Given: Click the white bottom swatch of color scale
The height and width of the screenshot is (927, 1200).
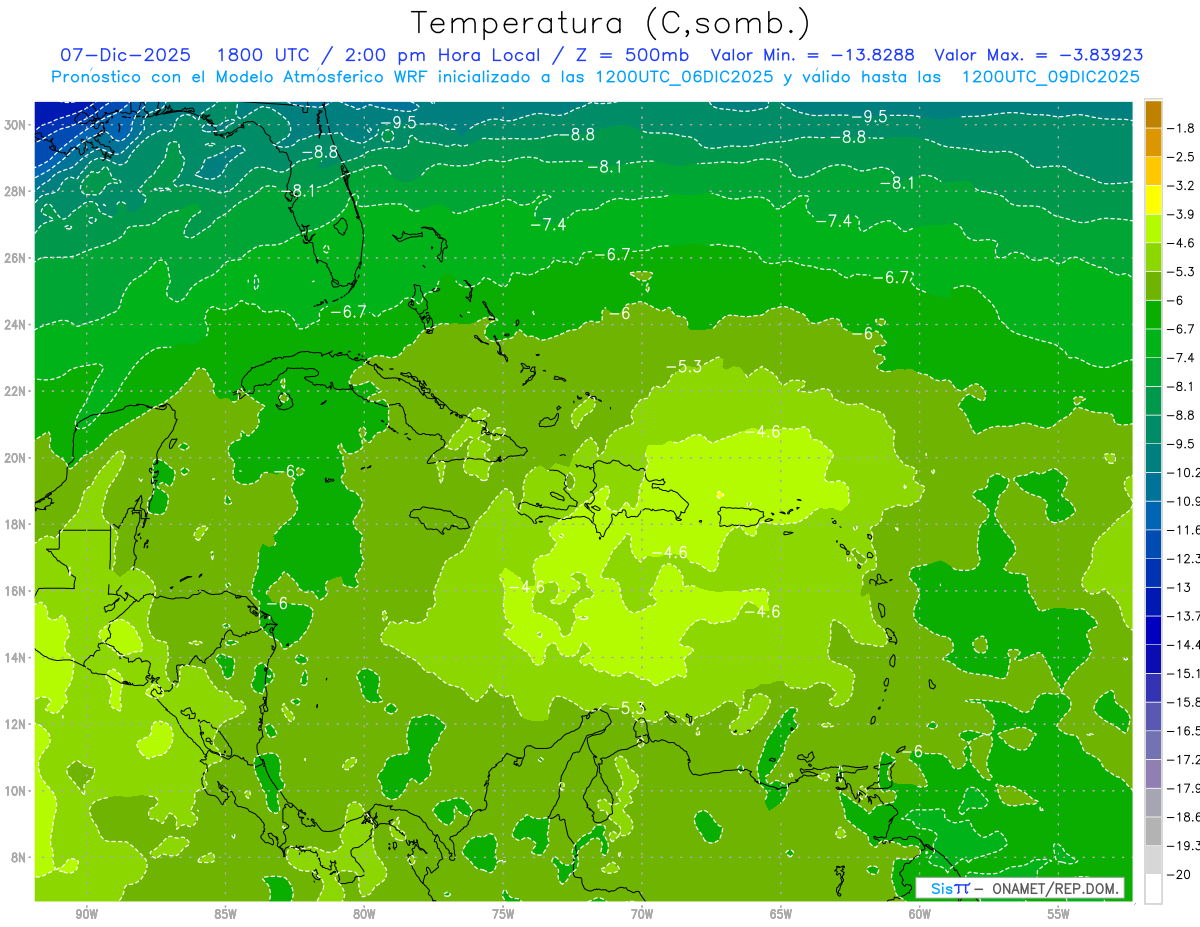Looking at the screenshot, I should [x=1153, y=888].
